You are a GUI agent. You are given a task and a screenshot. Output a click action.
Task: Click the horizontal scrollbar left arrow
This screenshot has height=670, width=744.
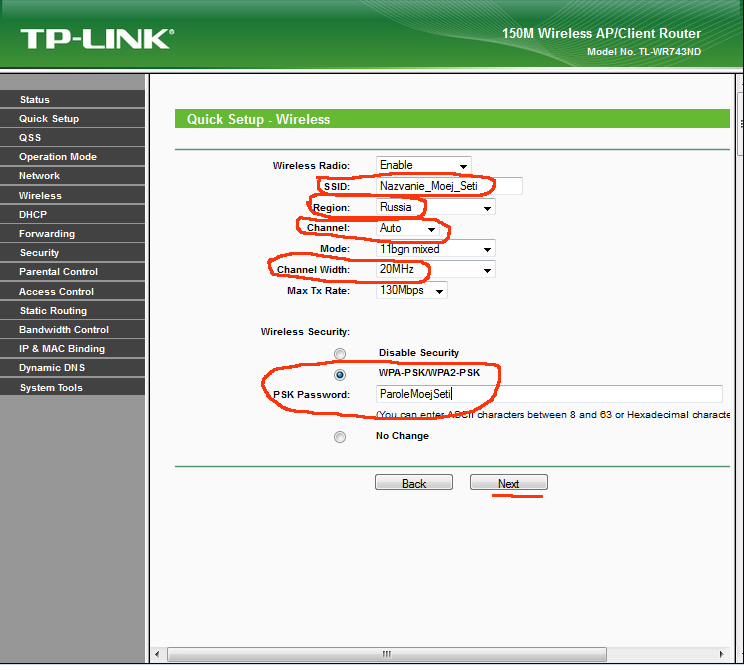(x=157, y=654)
